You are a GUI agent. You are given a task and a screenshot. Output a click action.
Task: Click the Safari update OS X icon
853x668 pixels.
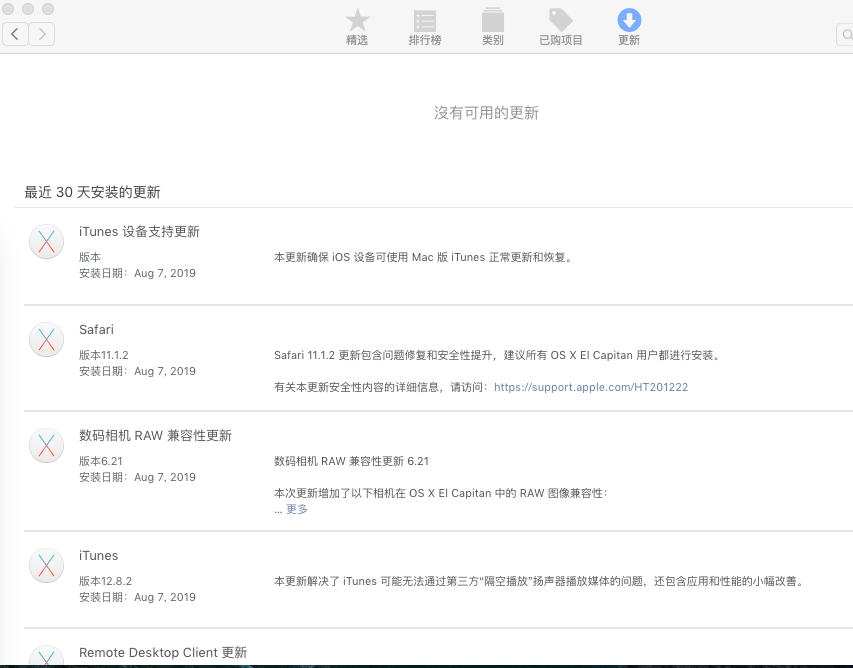(47, 340)
